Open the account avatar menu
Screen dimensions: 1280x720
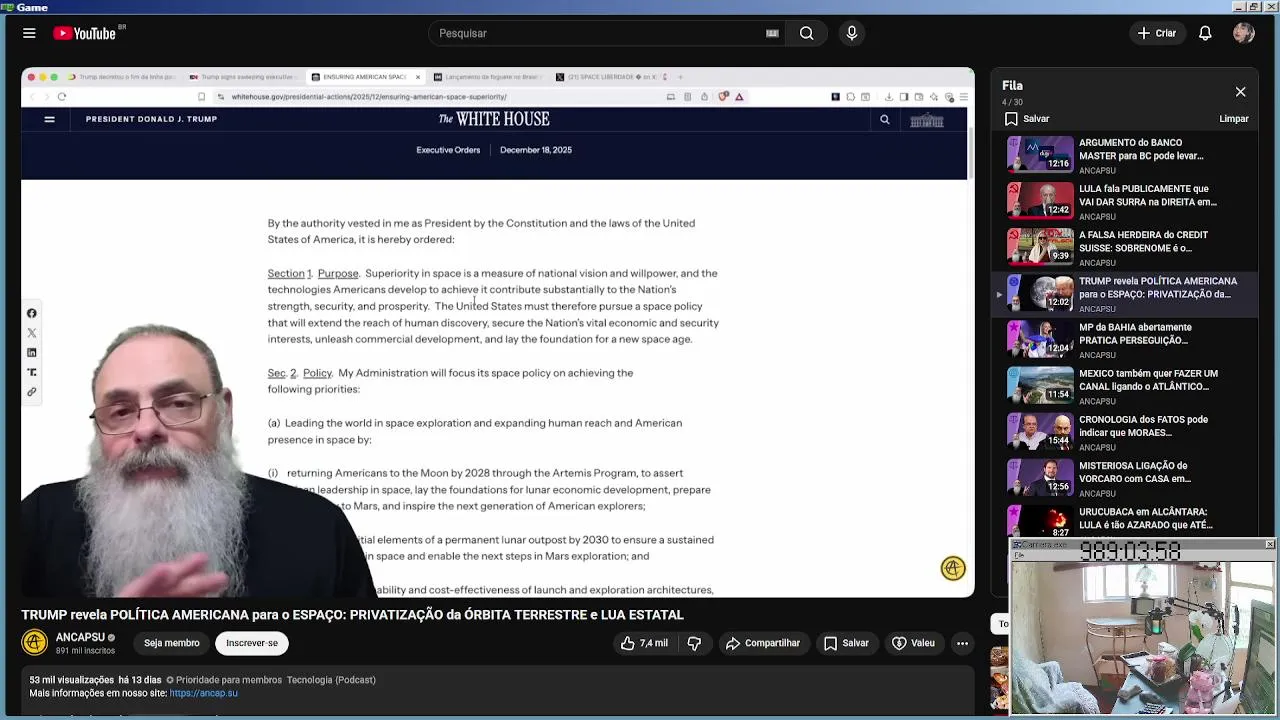tap(1244, 33)
